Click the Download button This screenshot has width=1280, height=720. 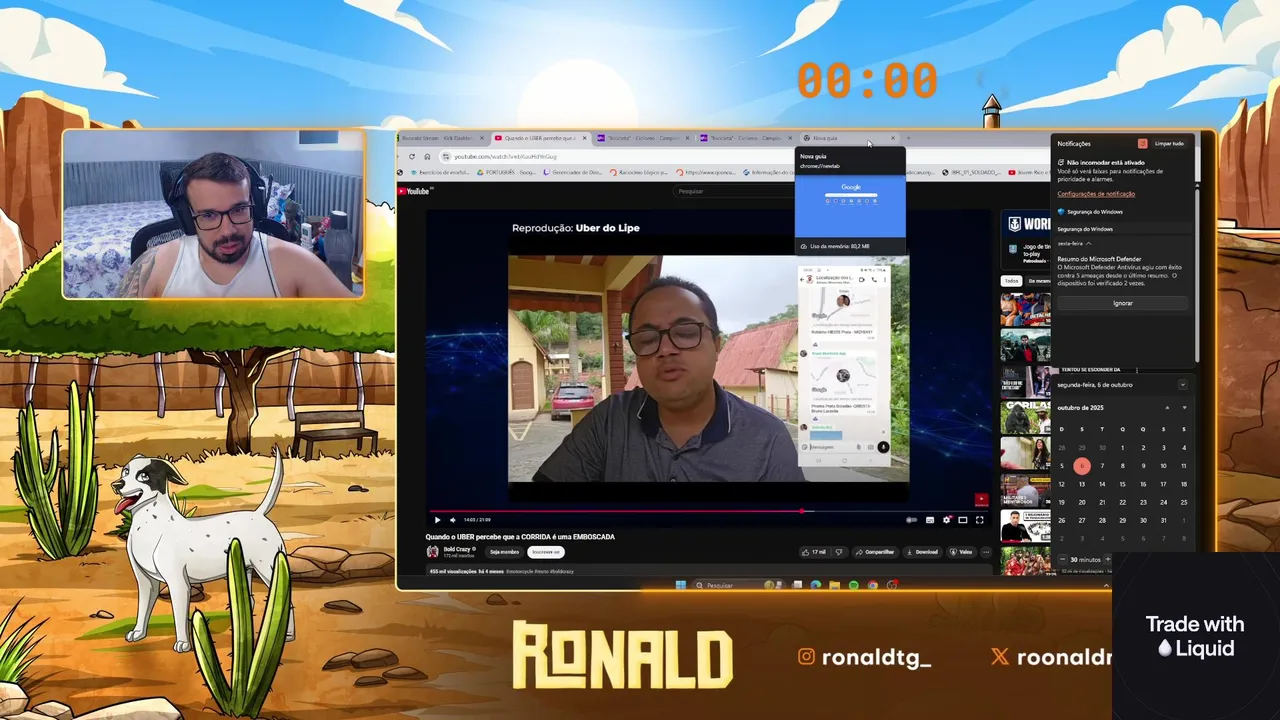[x=923, y=552]
